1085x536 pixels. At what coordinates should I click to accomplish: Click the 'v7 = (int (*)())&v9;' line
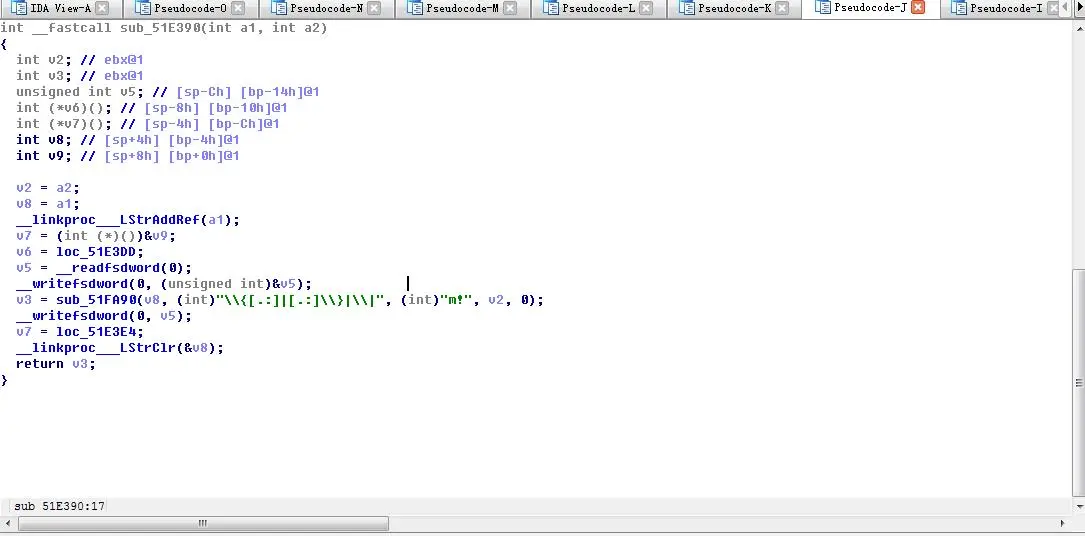pyautogui.click(x=95, y=236)
